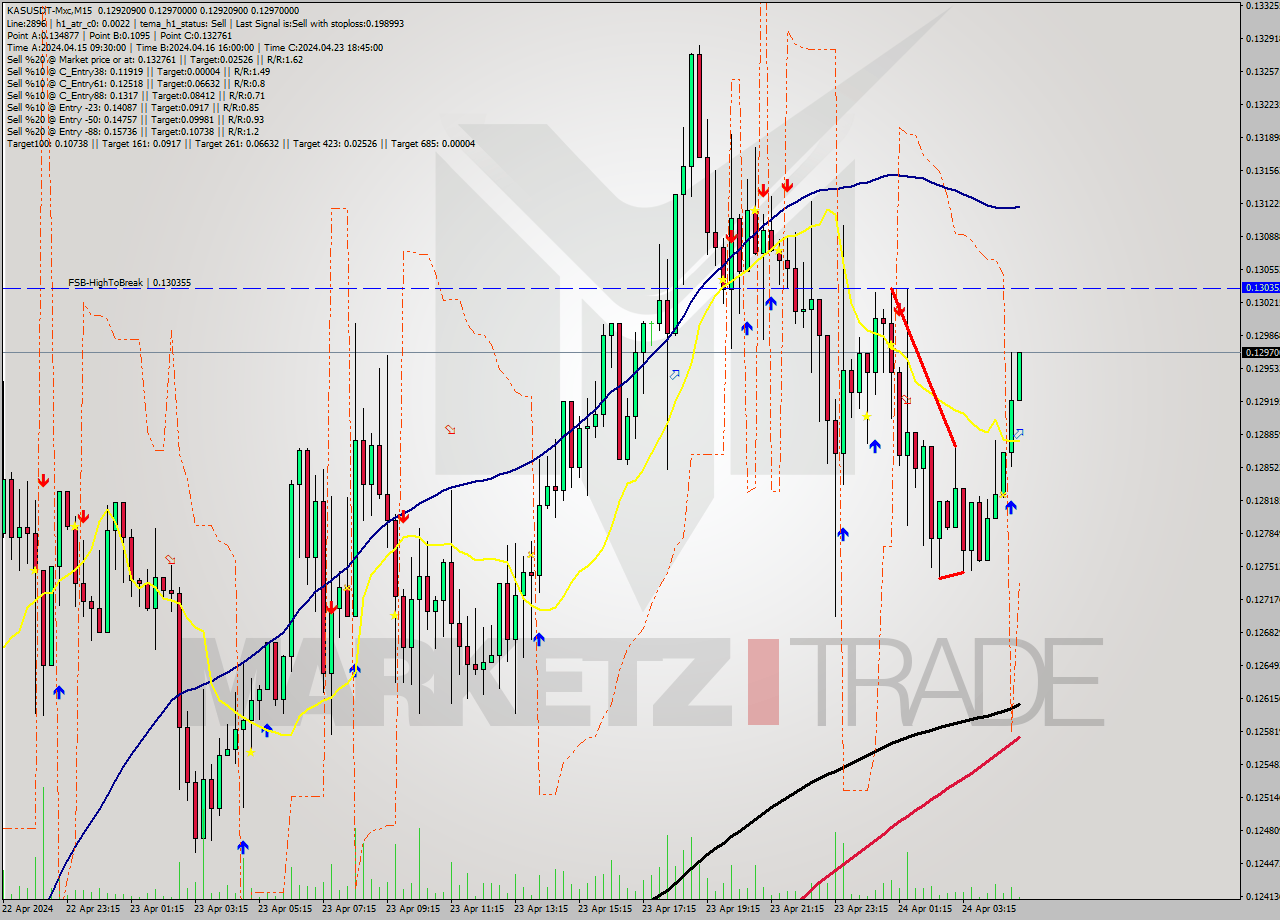This screenshot has width=1280, height=920.
Task: Click the '23 Apr 05:15' time axis label
Action: 285,909
